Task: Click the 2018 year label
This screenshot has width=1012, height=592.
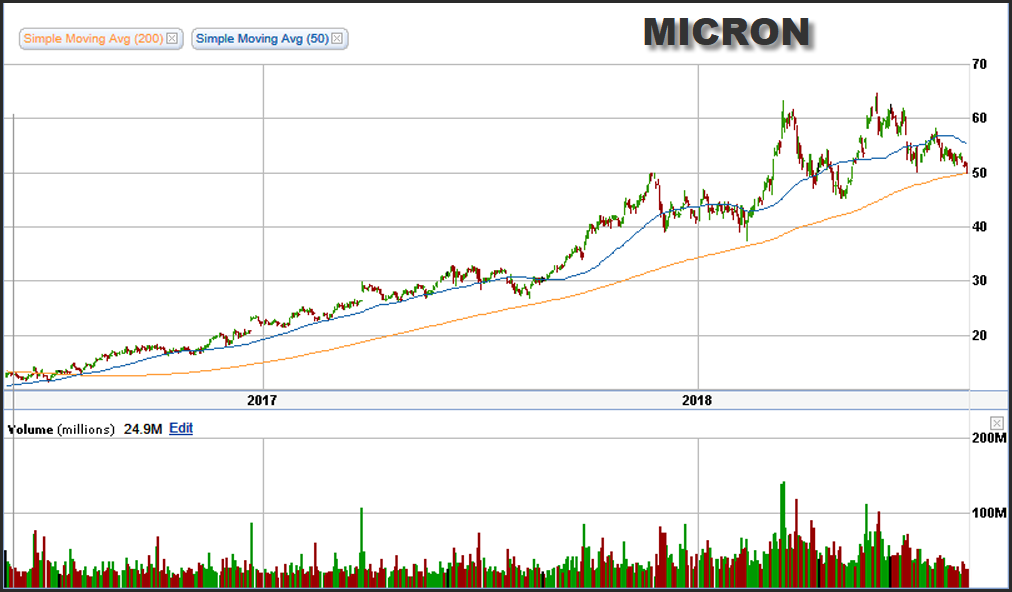Action: (697, 400)
